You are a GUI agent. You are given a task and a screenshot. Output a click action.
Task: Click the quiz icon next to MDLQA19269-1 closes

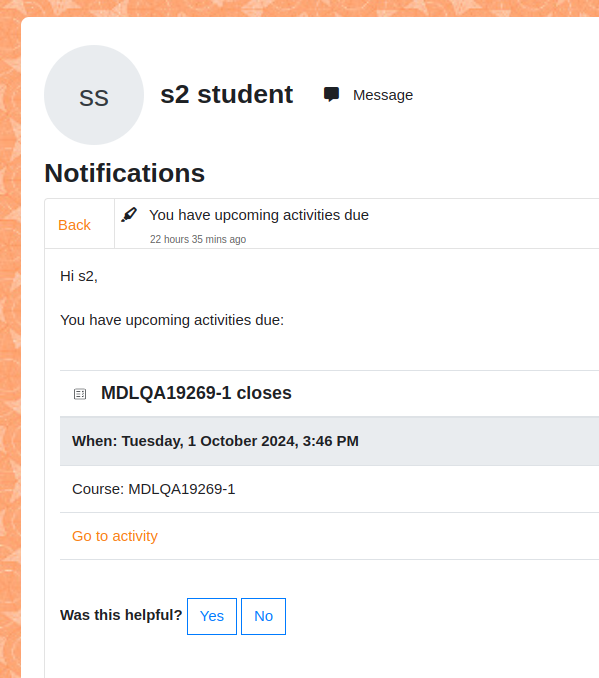80,394
